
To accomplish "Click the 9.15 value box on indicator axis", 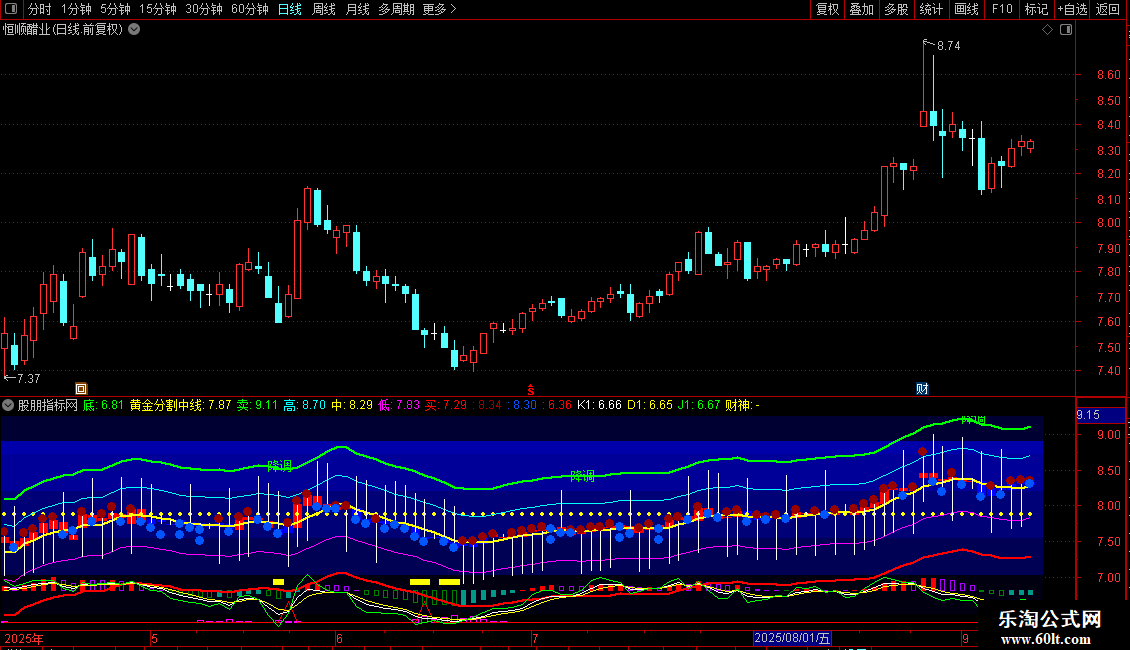I will [1100, 415].
